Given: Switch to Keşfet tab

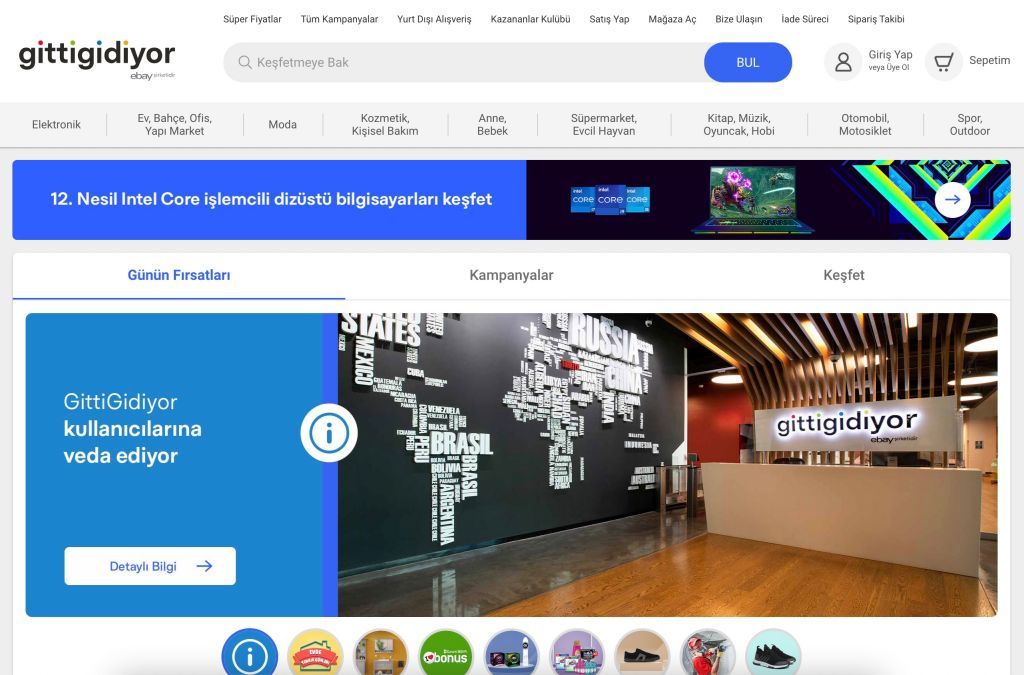Looking at the screenshot, I should 844,275.
